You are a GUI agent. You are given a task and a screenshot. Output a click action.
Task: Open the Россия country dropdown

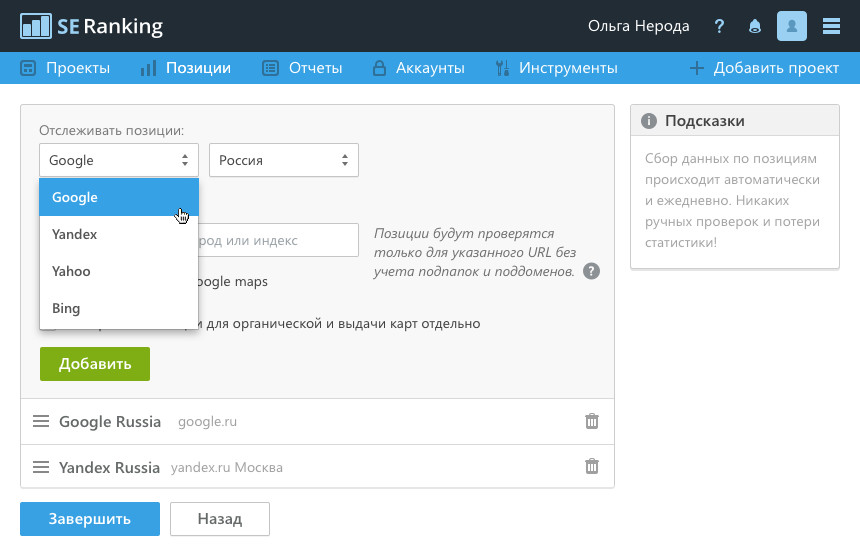(x=284, y=160)
